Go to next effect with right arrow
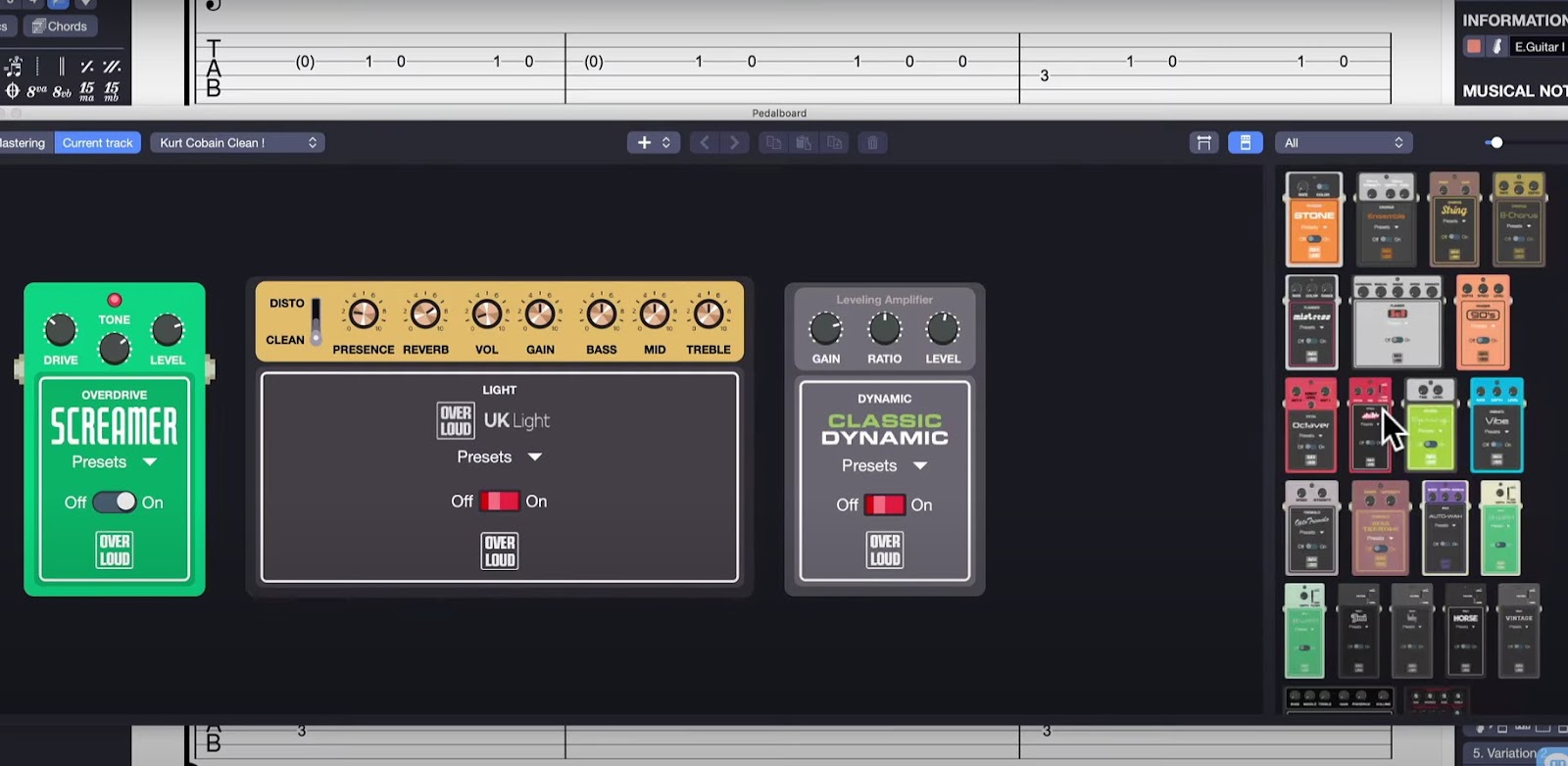Image resolution: width=1568 pixels, height=766 pixels. coord(734,143)
